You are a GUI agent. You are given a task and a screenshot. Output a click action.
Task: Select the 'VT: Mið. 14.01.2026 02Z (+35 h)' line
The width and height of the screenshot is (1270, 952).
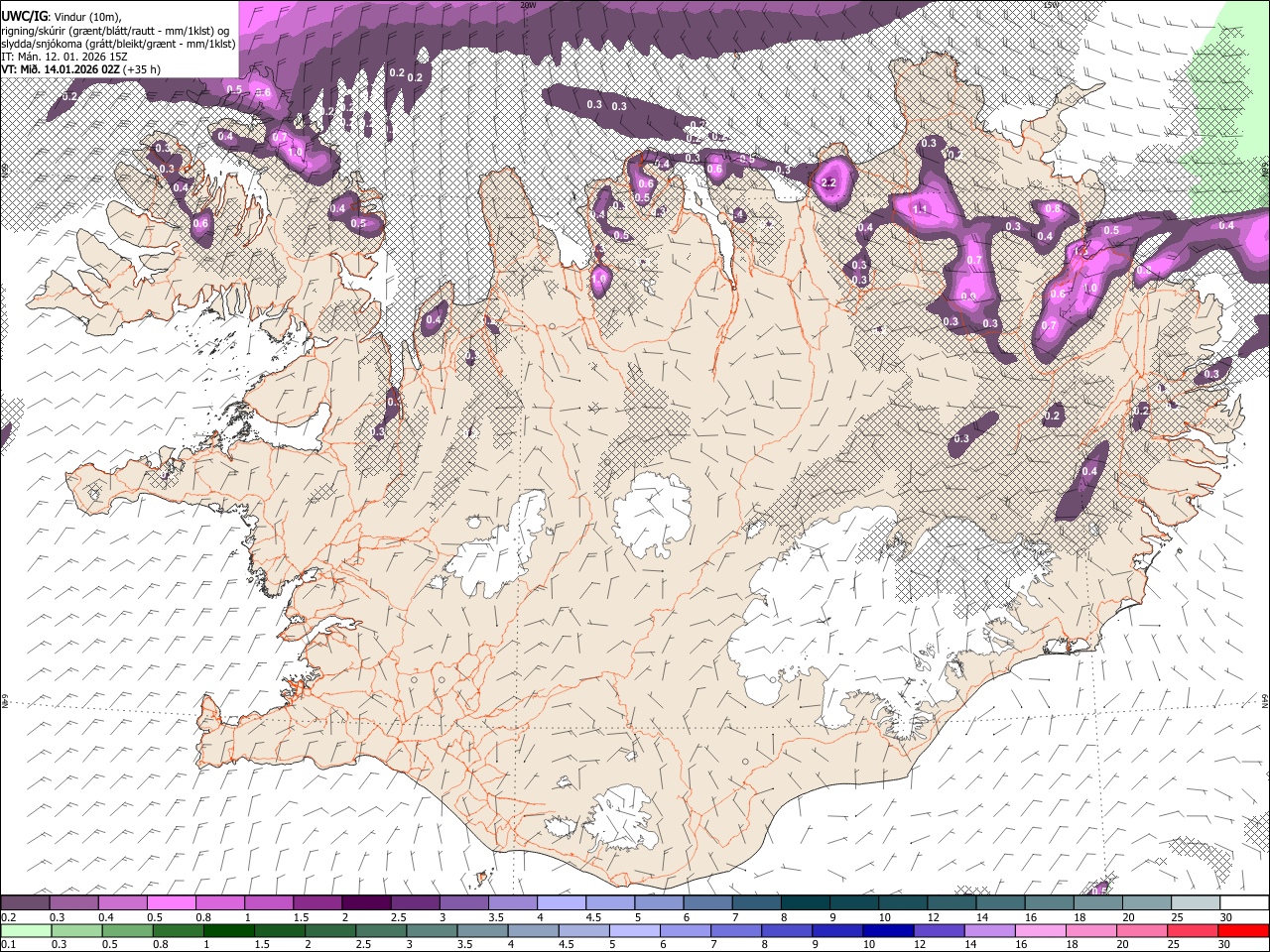coord(80,70)
